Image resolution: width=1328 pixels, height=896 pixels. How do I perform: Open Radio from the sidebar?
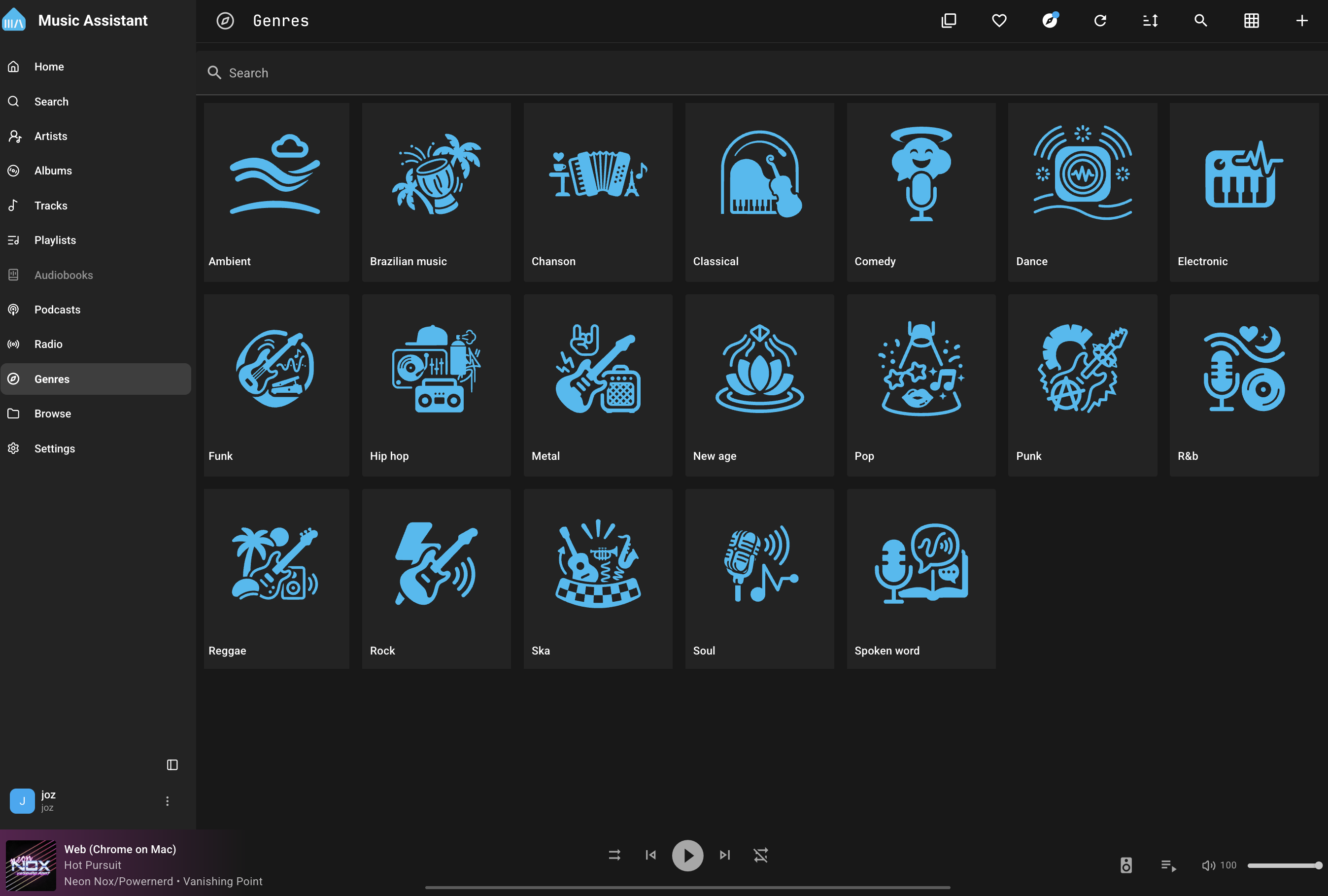click(48, 344)
